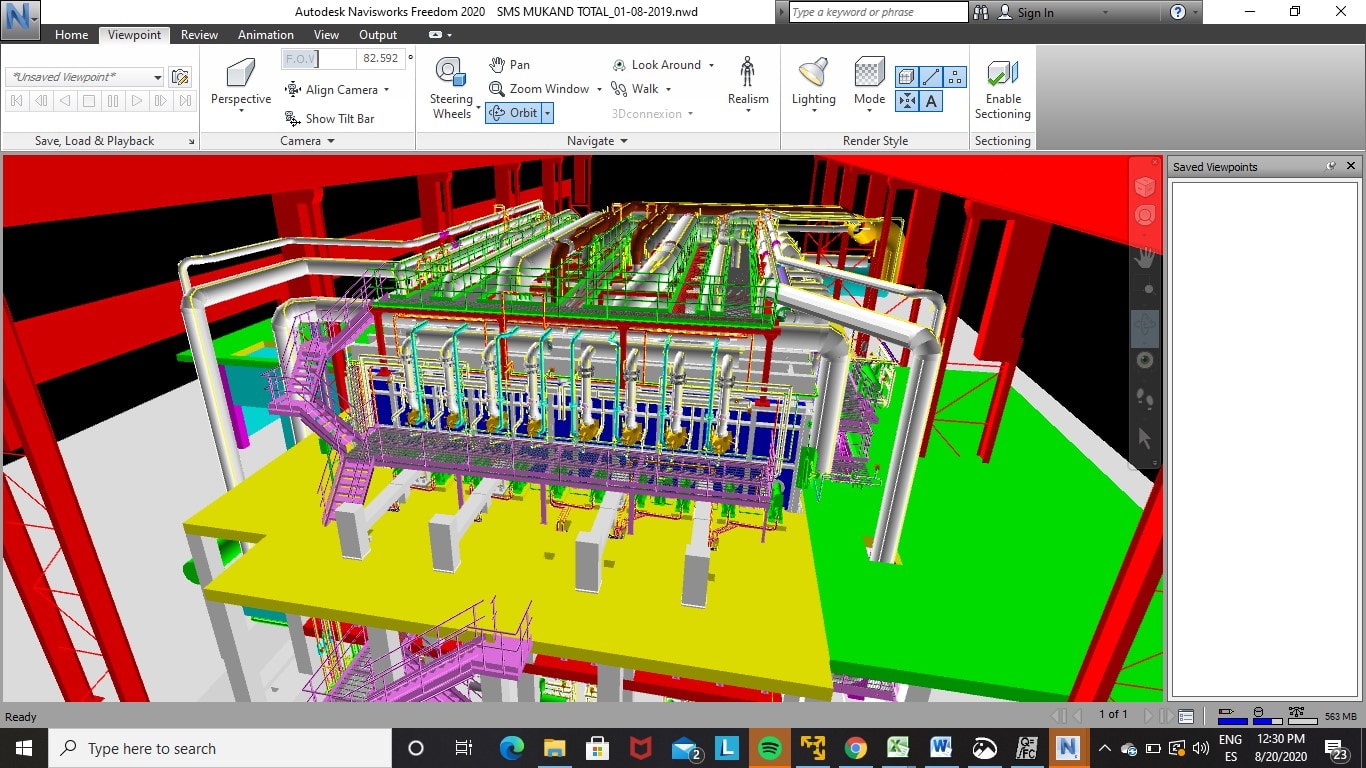Toggle auto-hide pin on Saved Viewpoints panel
1366x768 pixels.
click(1331, 166)
